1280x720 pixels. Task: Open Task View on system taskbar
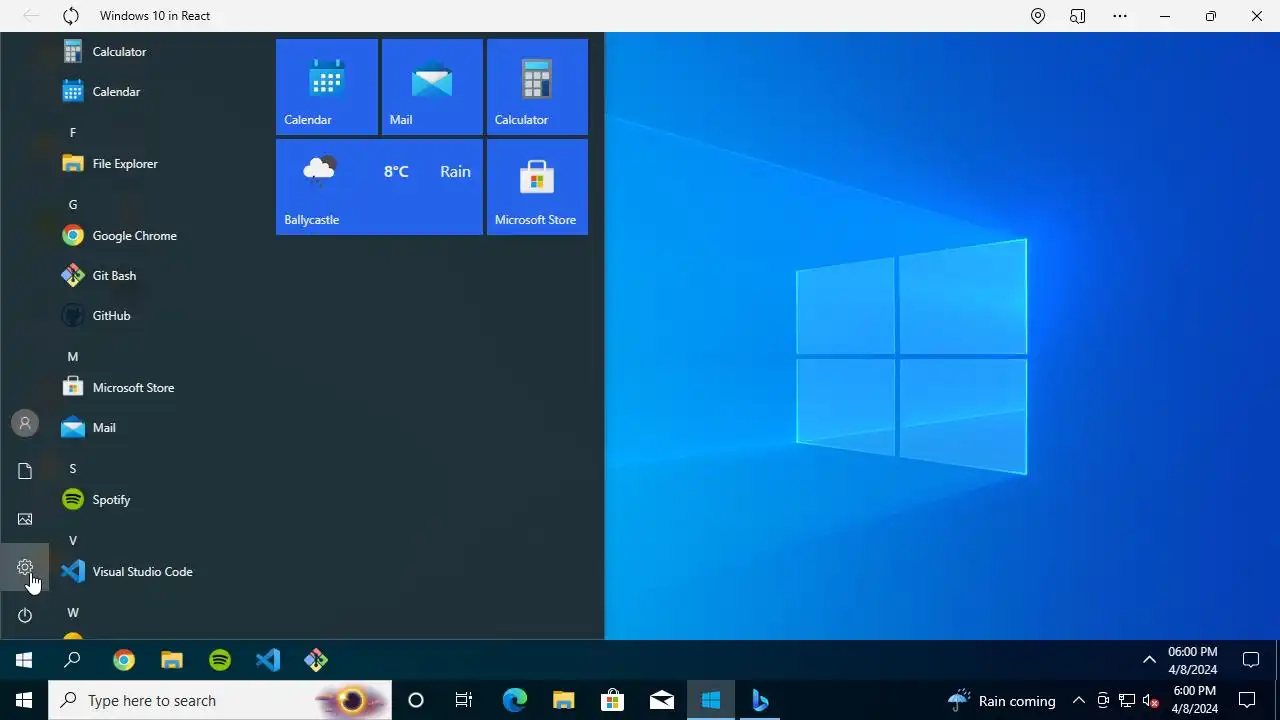[x=464, y=700]
